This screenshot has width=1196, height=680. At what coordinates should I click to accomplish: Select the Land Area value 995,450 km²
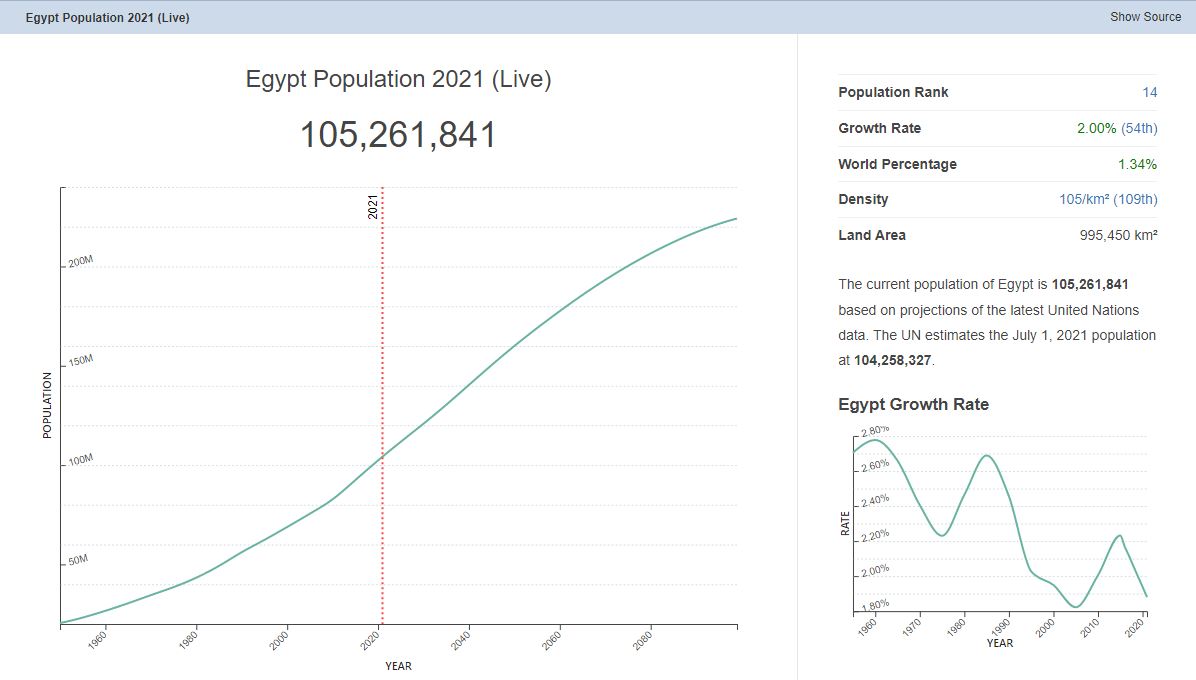click(1118, 235)
